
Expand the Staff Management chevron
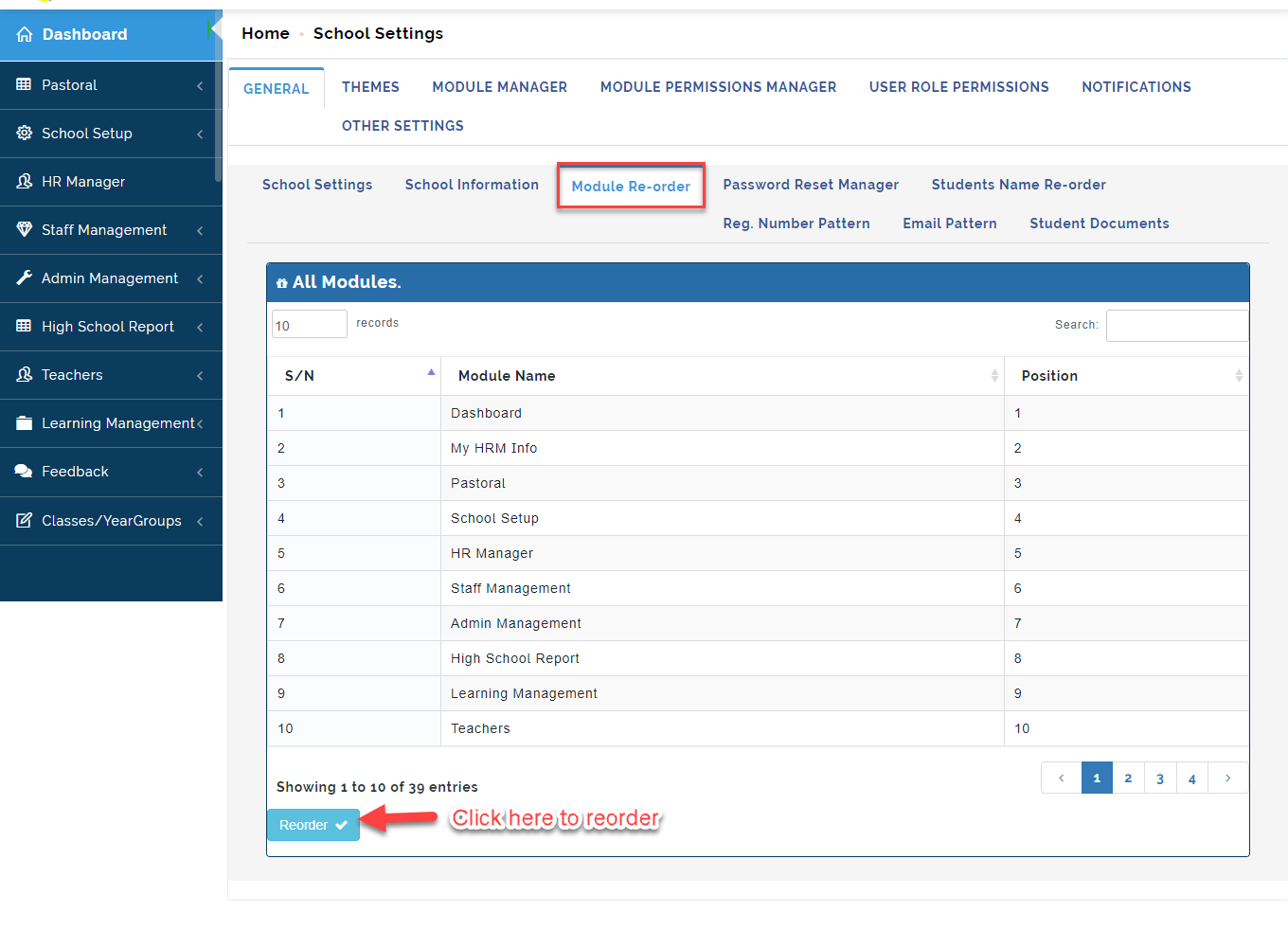200,231
